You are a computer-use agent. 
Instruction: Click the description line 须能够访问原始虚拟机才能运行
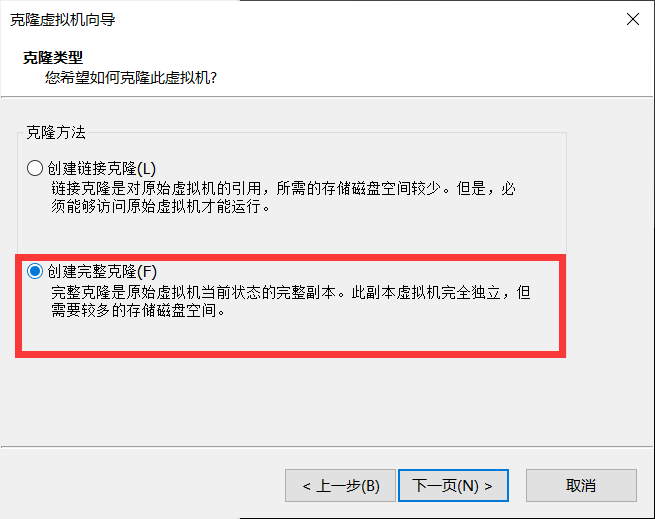tap(161, 206)
